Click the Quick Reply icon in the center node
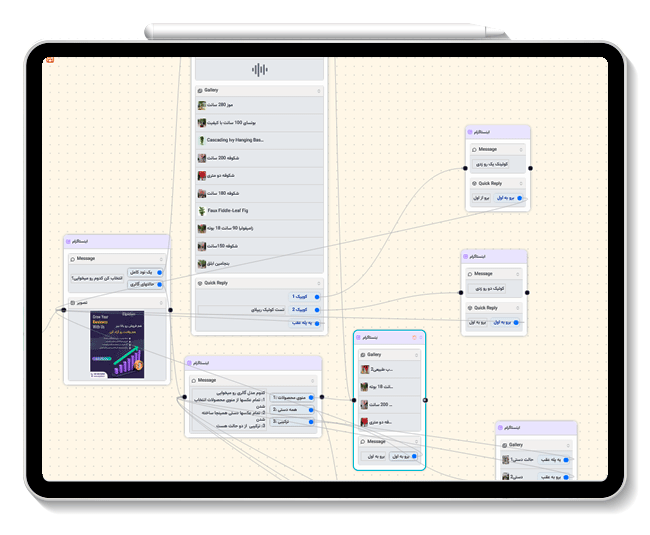 [201, 283]
